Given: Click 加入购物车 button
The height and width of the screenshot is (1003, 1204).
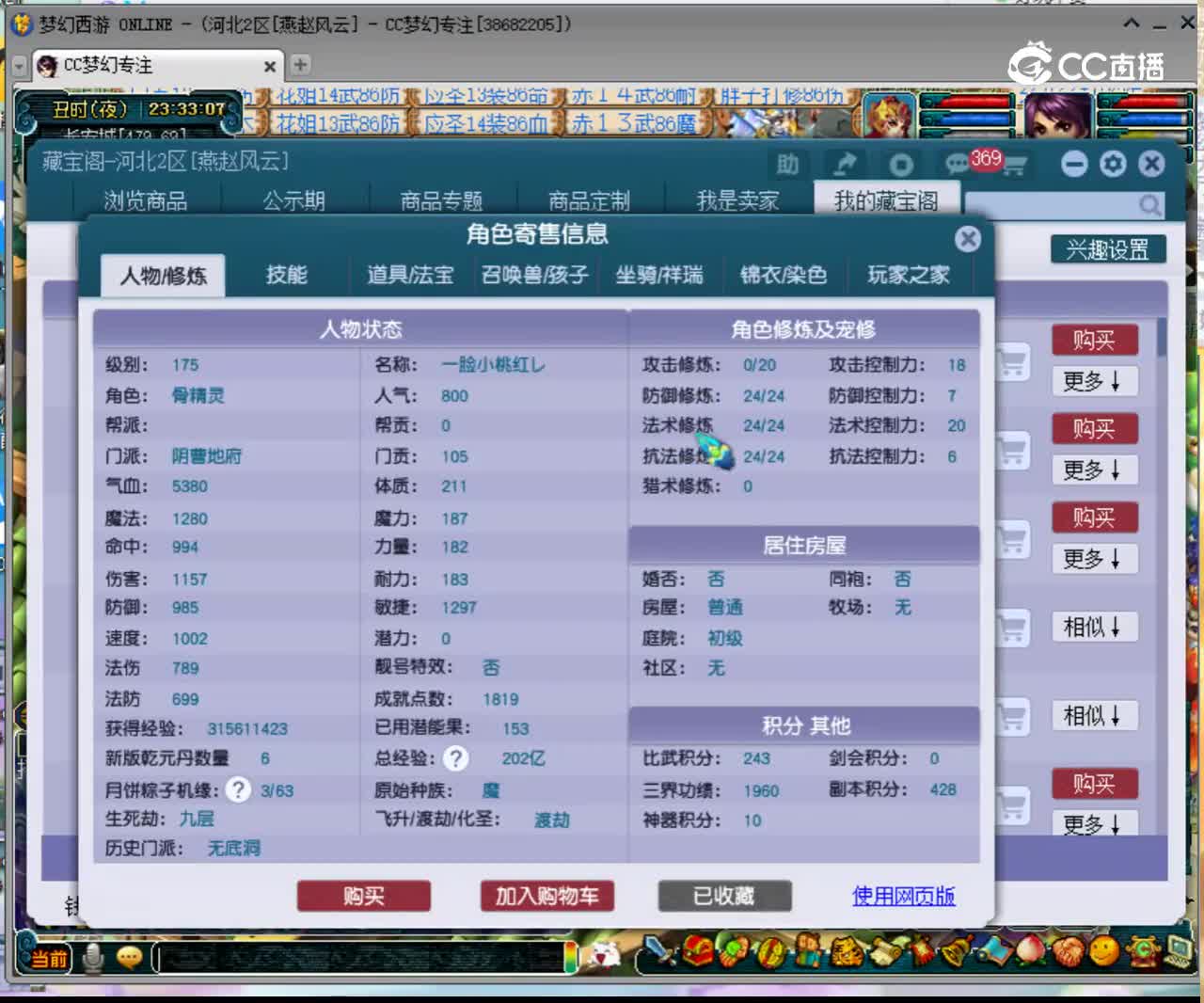Looking at the screenshot, I should (x=547, y=896).
